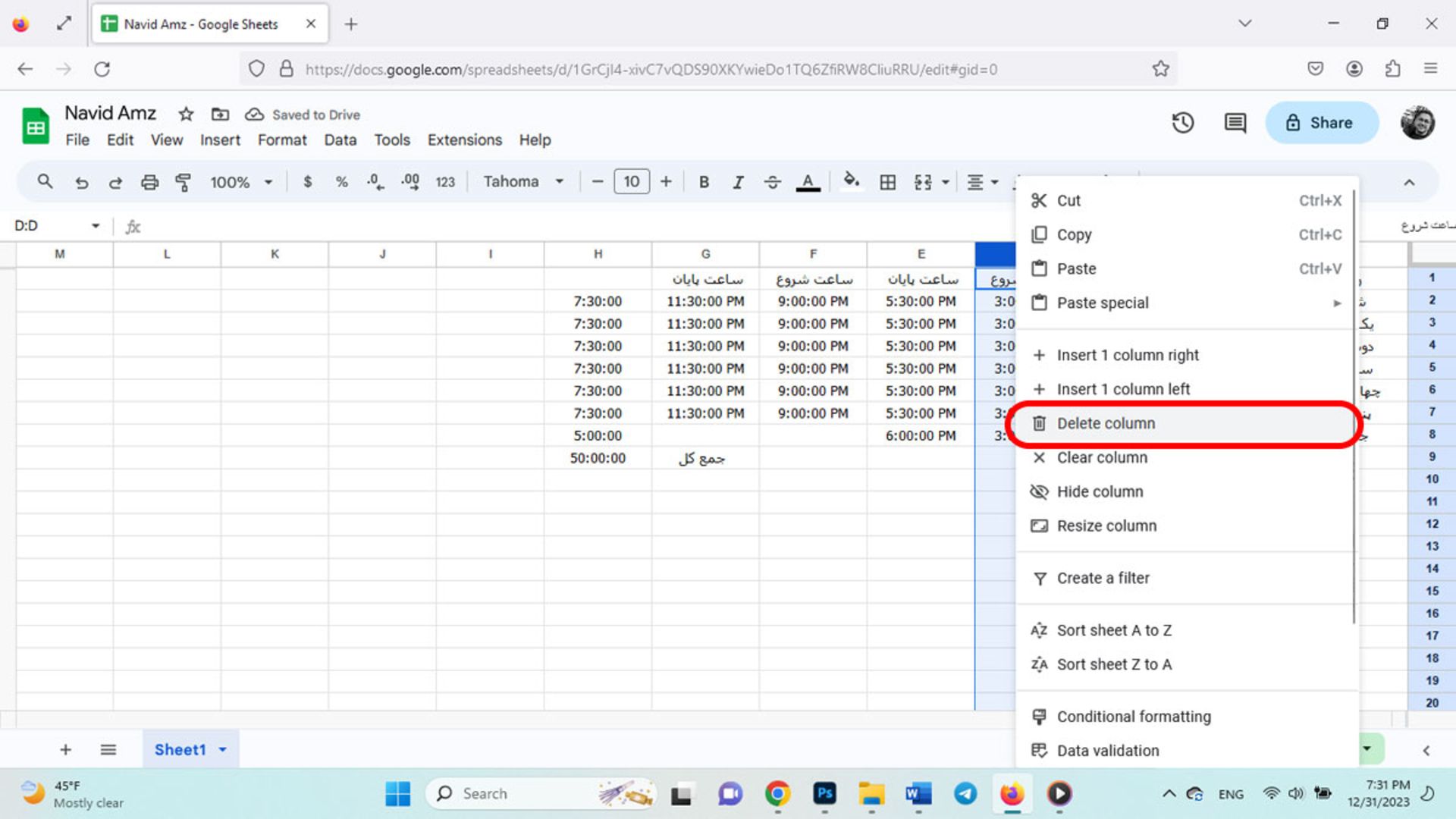This screenshot has height=819, width=1456.
Task: Select Insert 1 column left option
Action: [x=1124, y=388]
